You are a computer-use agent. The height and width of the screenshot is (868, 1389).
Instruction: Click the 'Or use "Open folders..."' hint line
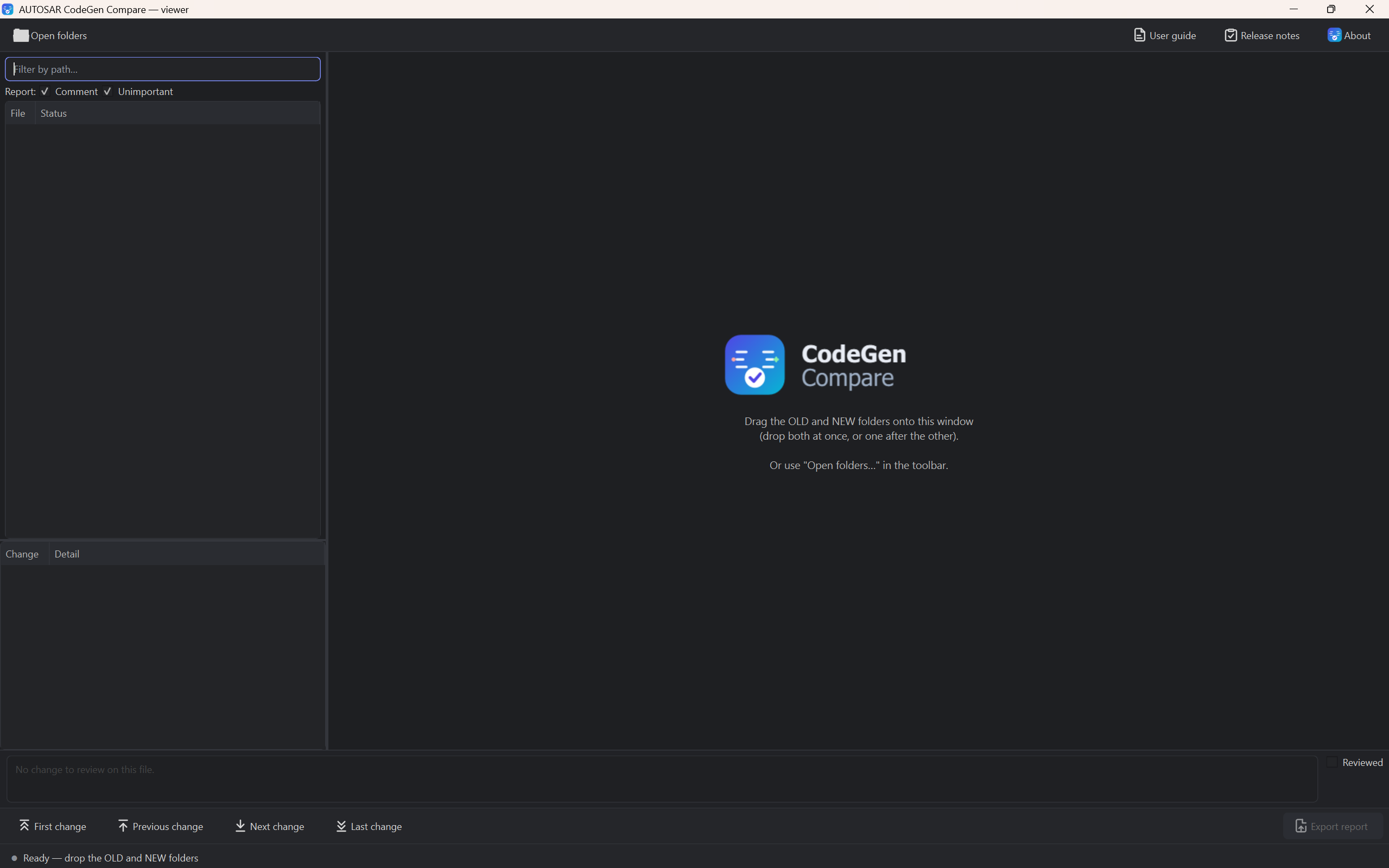point(859,465)
